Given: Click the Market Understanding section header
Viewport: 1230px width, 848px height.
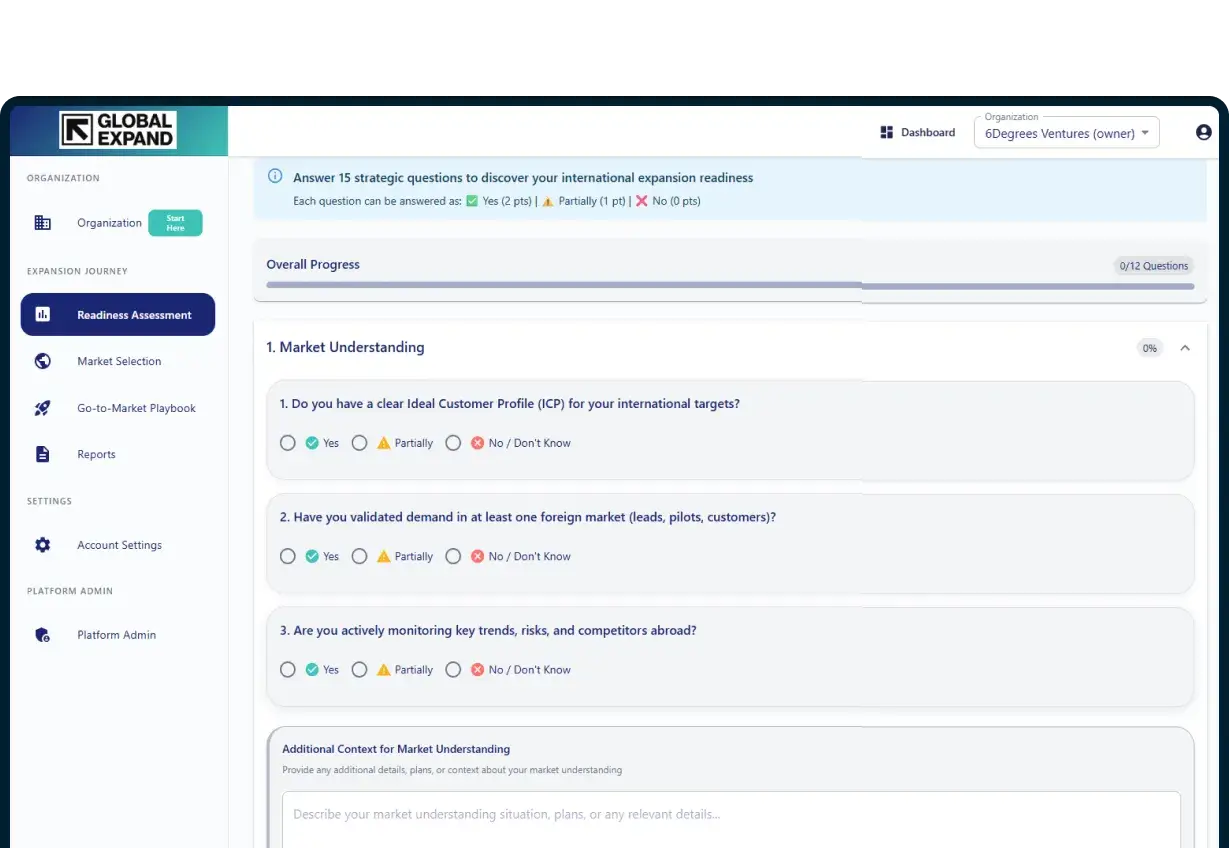Looking at the screenshot, I should tap(345, 347).
